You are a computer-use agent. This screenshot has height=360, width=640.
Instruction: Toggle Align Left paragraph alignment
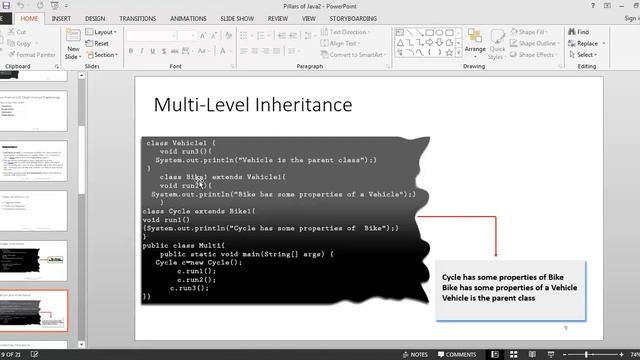[244, 51]
